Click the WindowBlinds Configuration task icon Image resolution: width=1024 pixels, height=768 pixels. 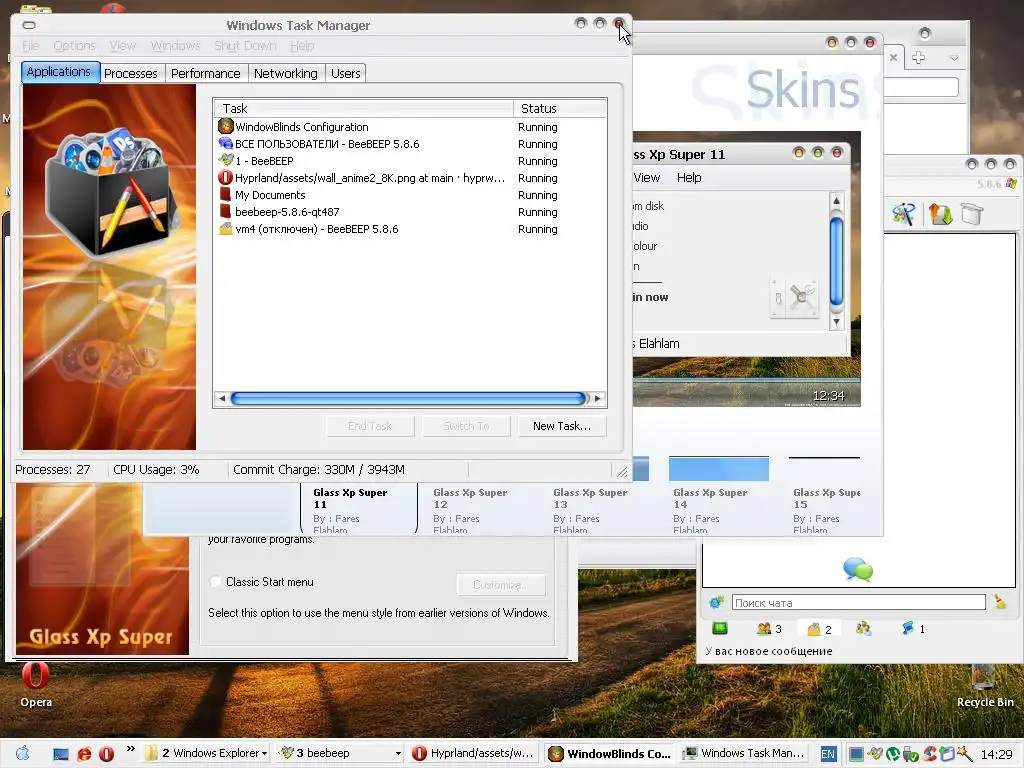(x=226, y=126)
